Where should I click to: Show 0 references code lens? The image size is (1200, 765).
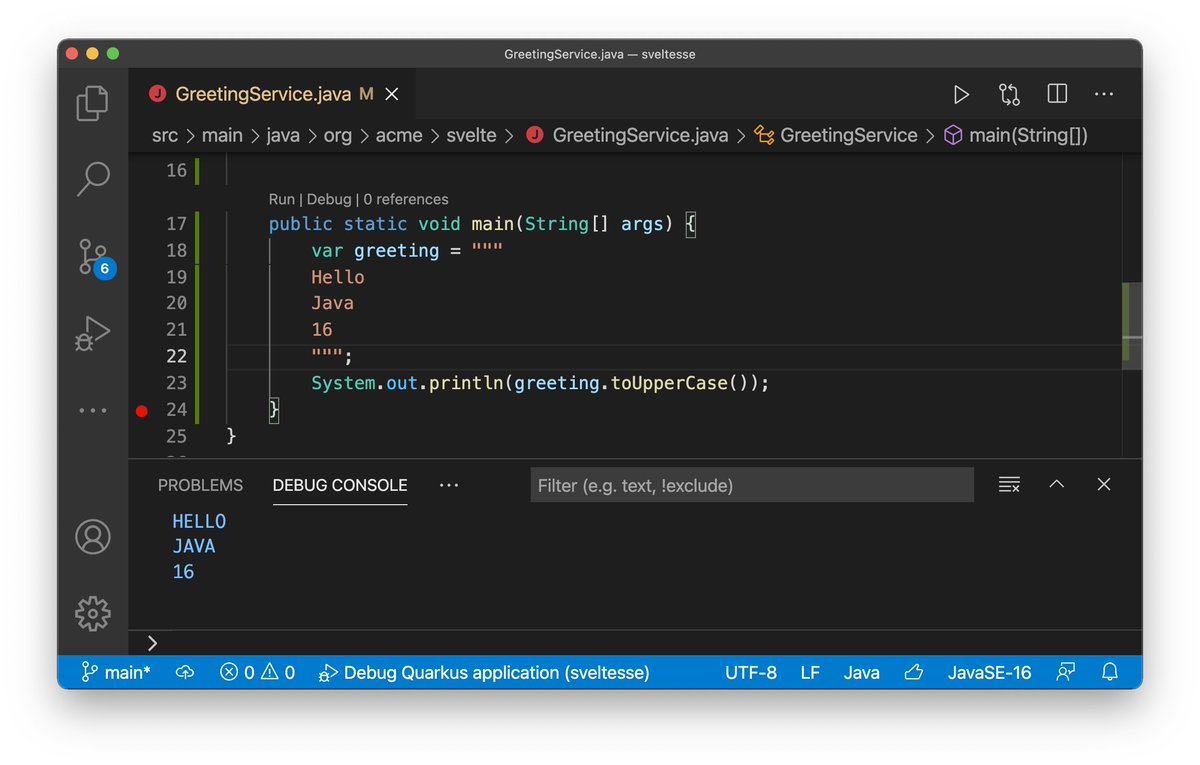tap(406, 199)
